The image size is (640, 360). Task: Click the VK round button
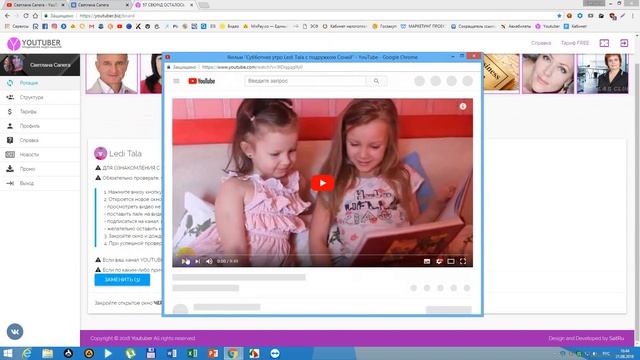pyautogui.click(x=15, y=331)
